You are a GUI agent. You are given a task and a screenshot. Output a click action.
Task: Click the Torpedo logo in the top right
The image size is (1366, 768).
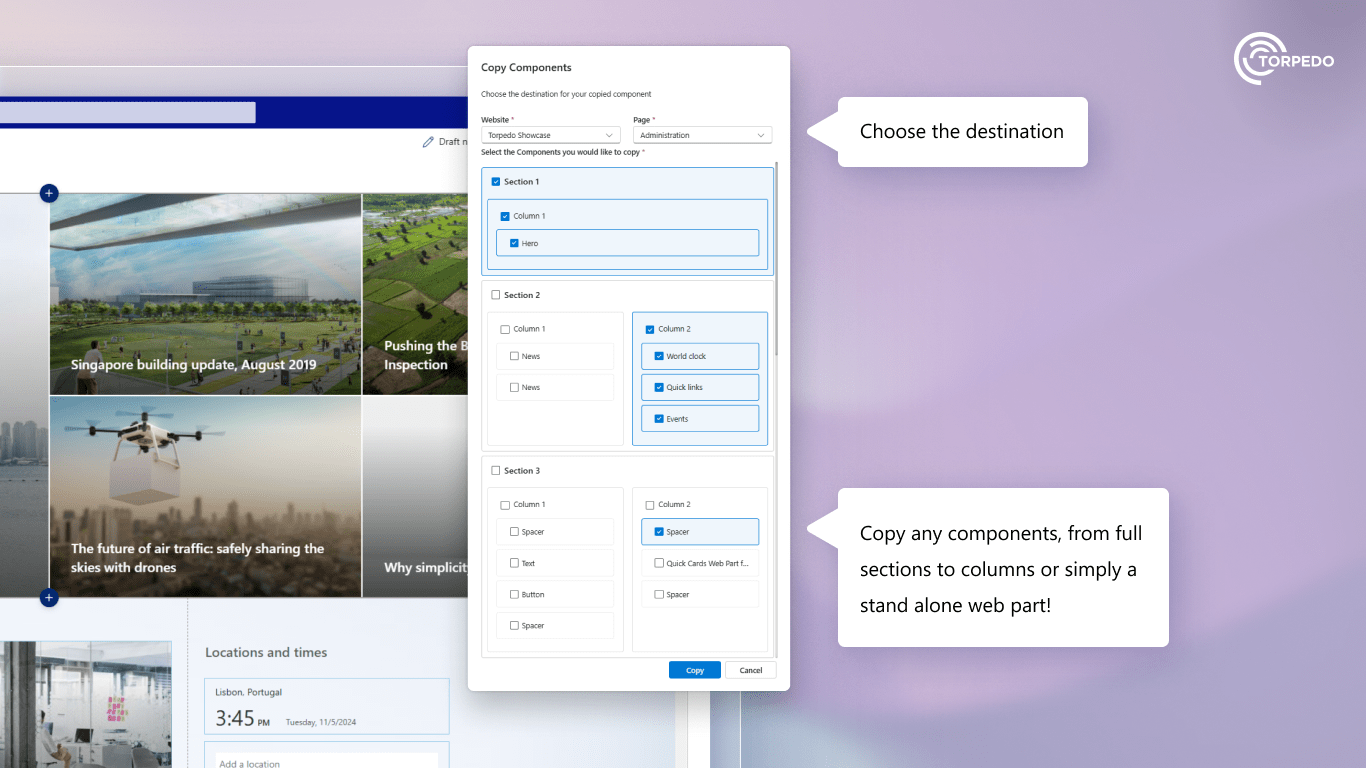click(x=1283, y=58)
